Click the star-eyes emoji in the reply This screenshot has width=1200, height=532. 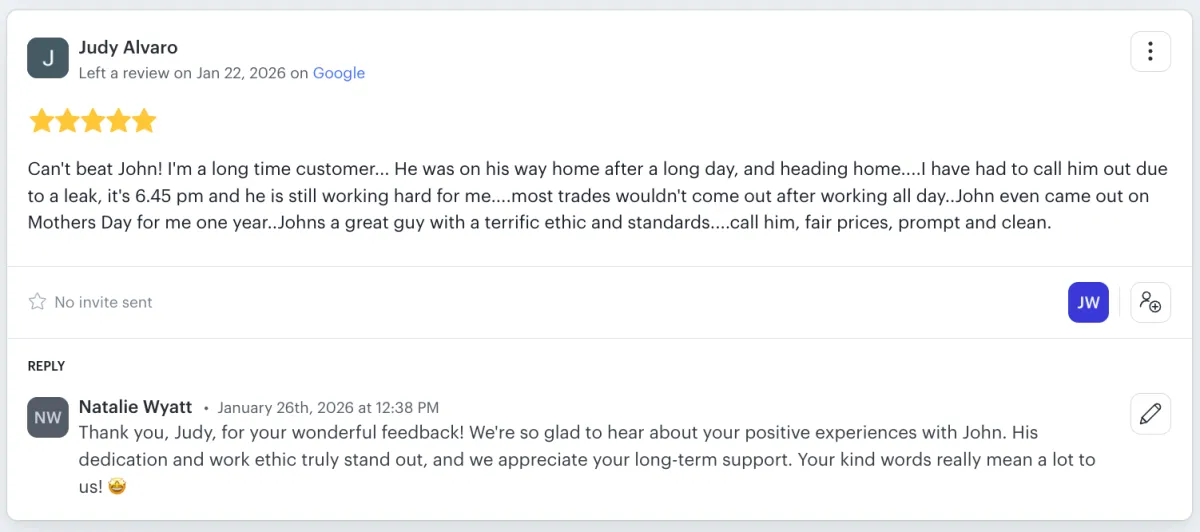tap(119, 487)
